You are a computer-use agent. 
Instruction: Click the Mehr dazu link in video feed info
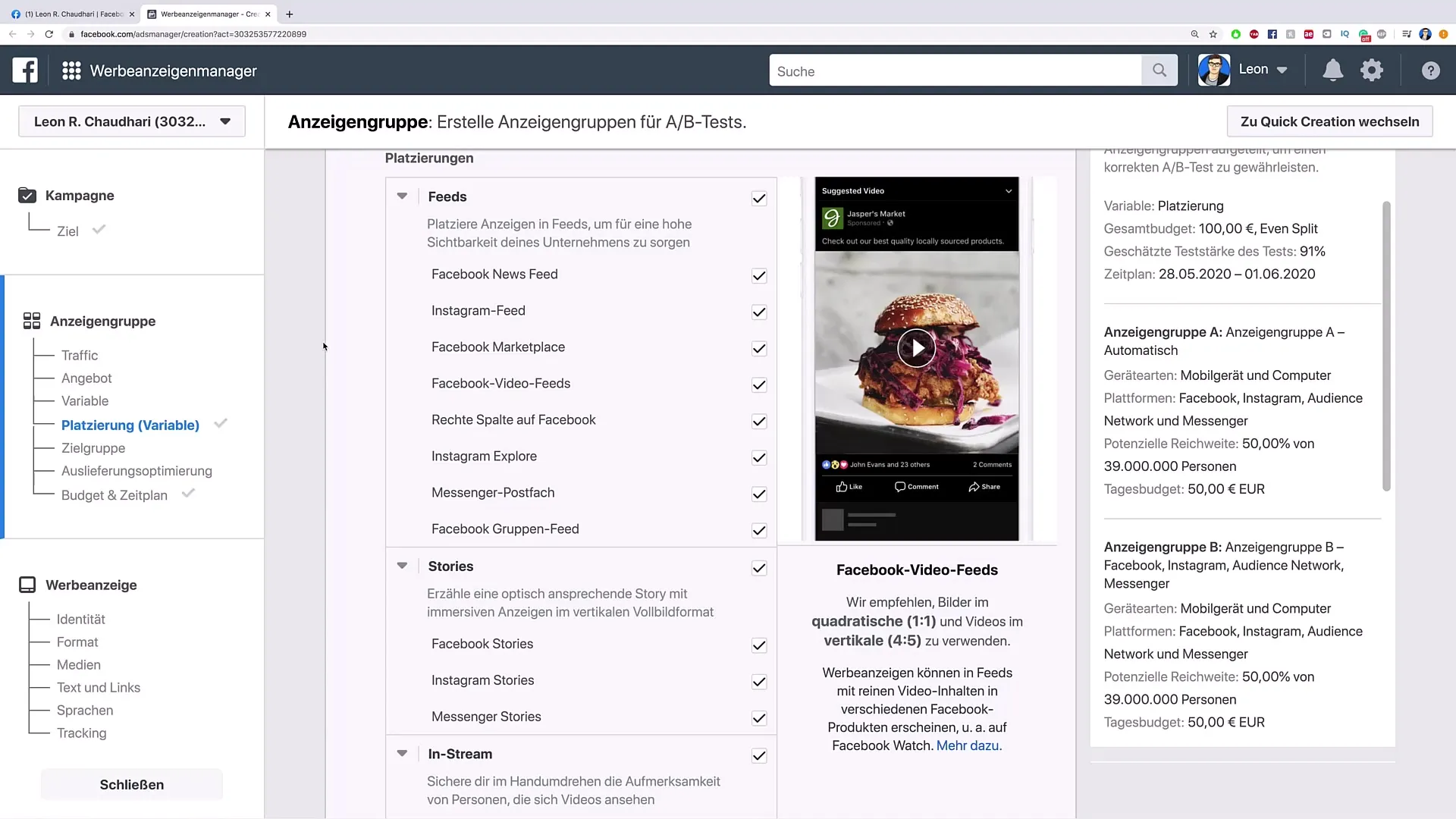[x=969, y=745]
